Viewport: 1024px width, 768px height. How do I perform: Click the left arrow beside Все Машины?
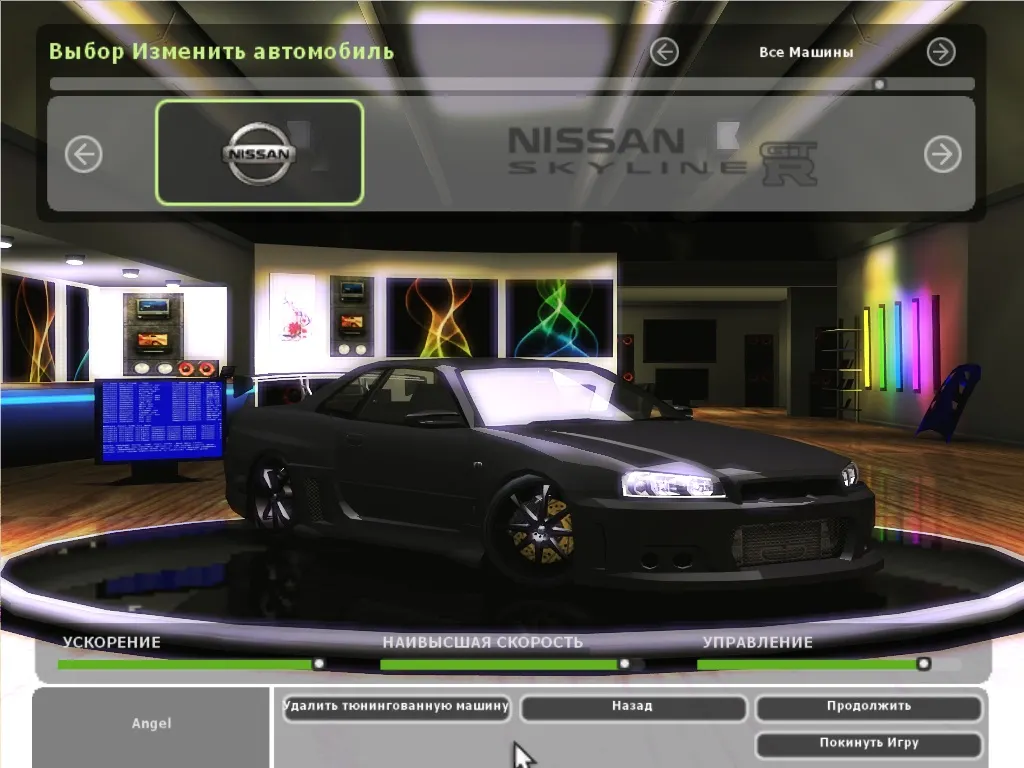point(664,52)
